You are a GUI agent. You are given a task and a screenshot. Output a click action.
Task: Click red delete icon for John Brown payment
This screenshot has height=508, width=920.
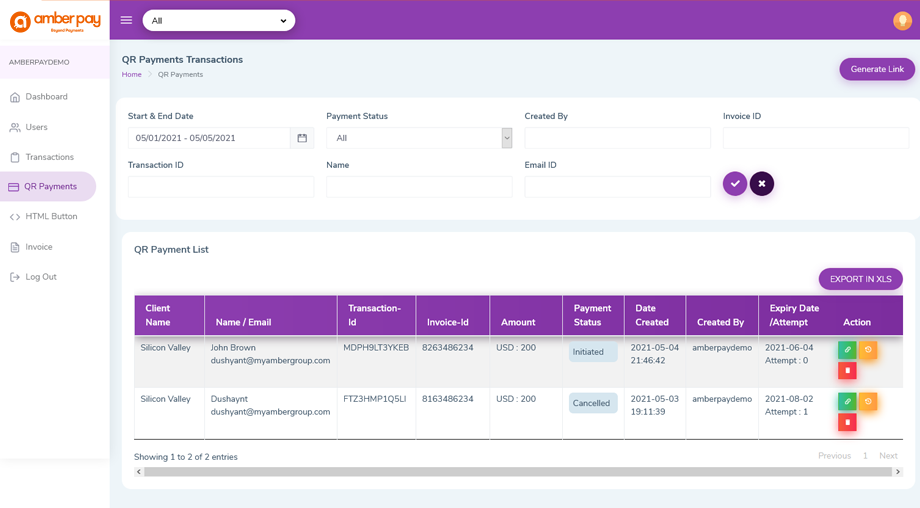coord(847,371)
